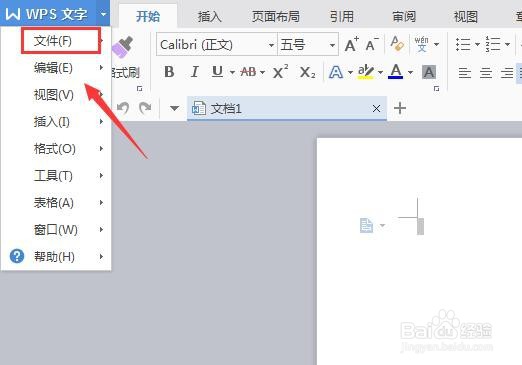This screenshot has height=365, width=522.
Task: Open the font dialog launcher
Action: [436, 89]
